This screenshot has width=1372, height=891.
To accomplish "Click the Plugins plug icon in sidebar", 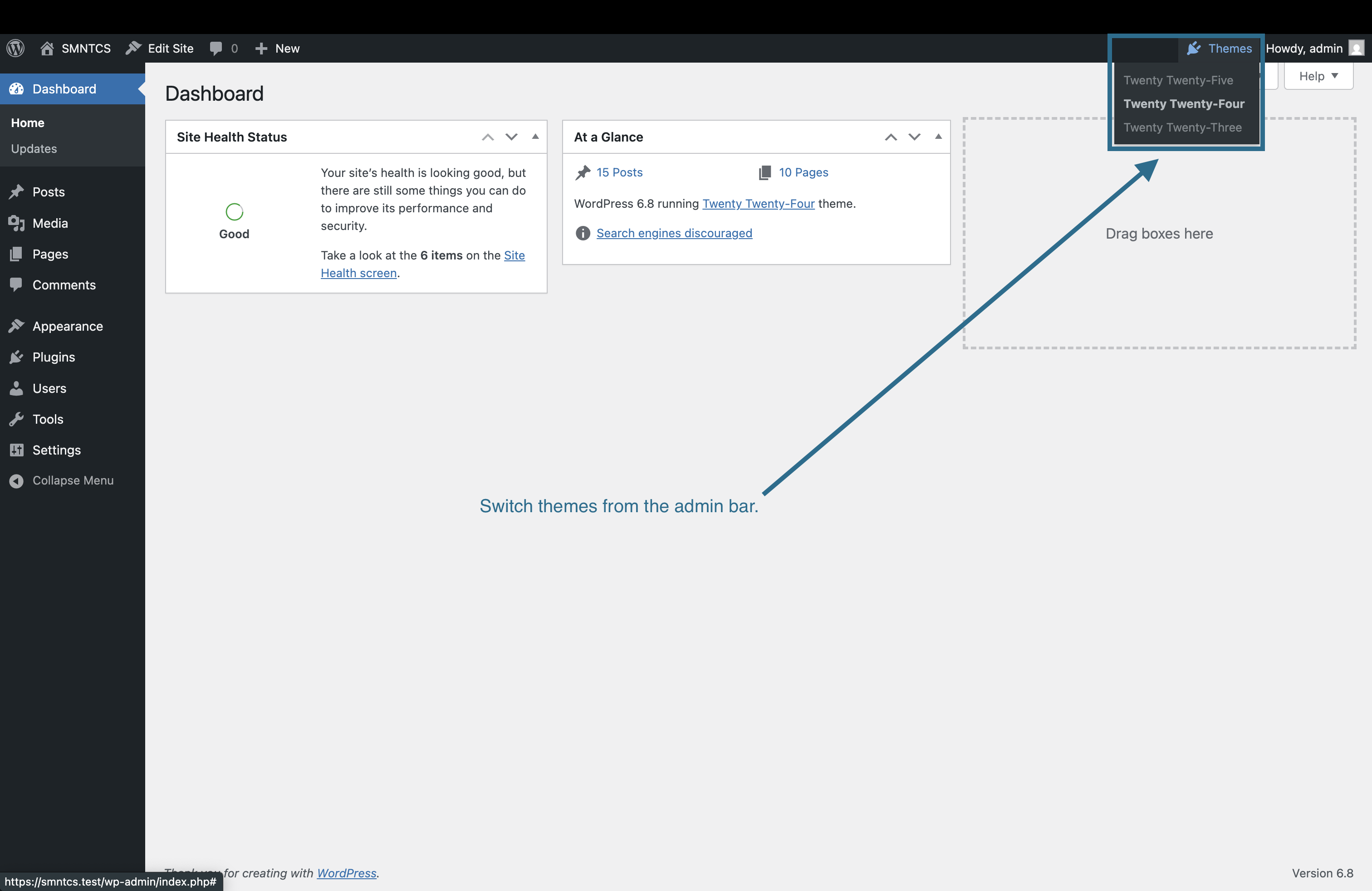I will click(17, 357).
